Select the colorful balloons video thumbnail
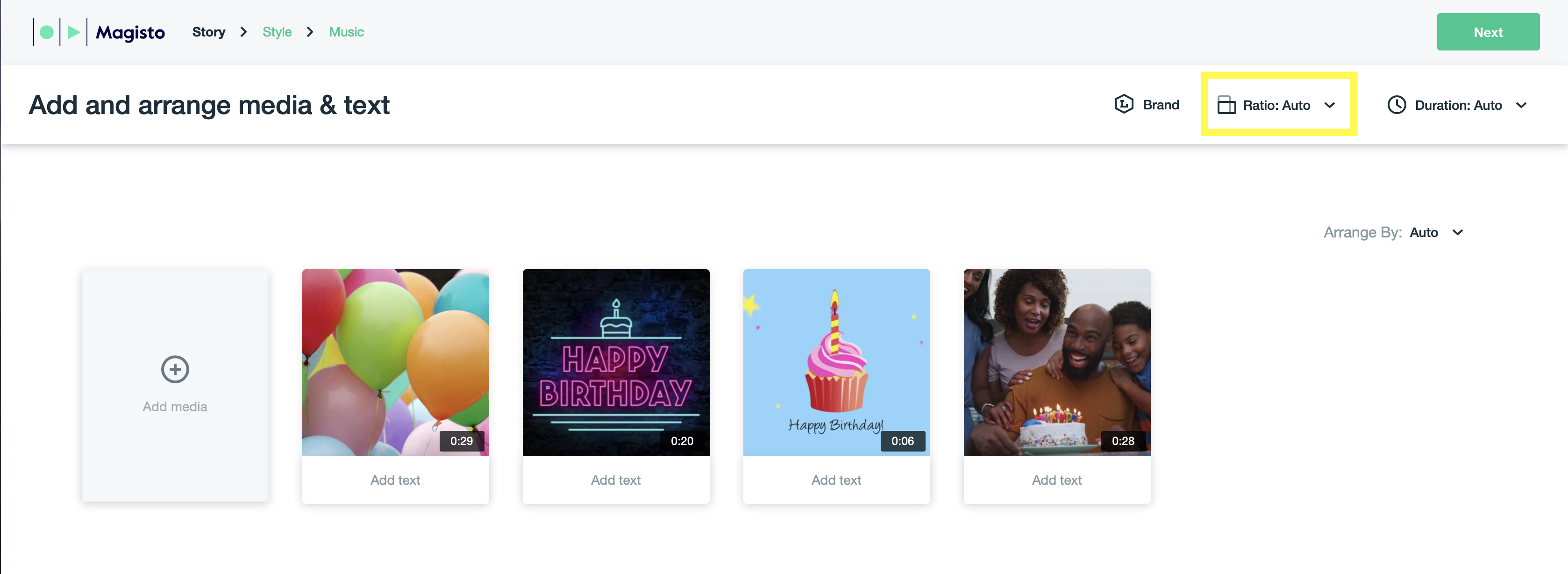 [395, 362]
